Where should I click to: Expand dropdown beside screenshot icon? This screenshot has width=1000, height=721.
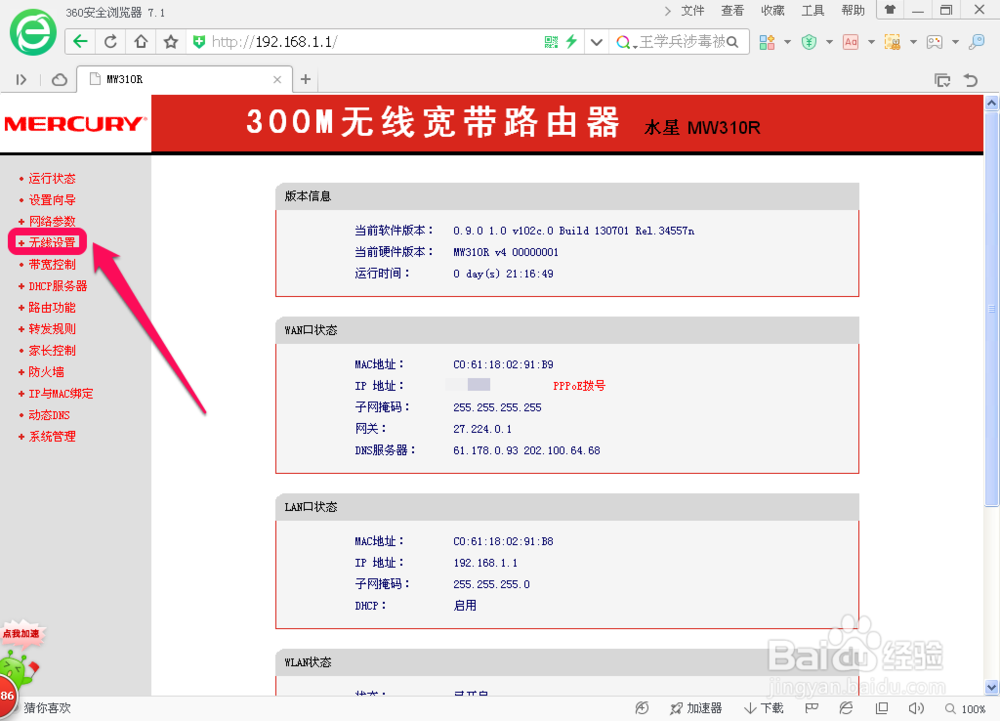click(x=955, y=42)
